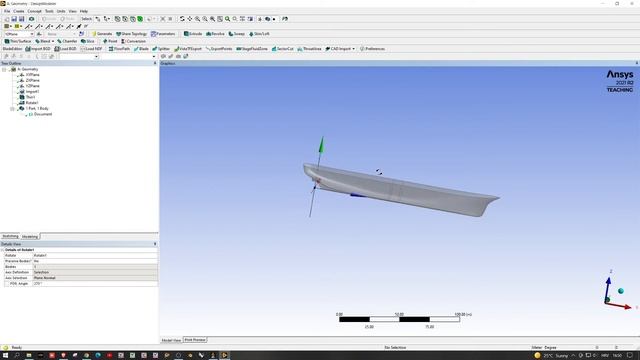This screenshot has height=360, width=640.
Task: Click the cyan isometric view ball
Action: [x=621, y=291]
